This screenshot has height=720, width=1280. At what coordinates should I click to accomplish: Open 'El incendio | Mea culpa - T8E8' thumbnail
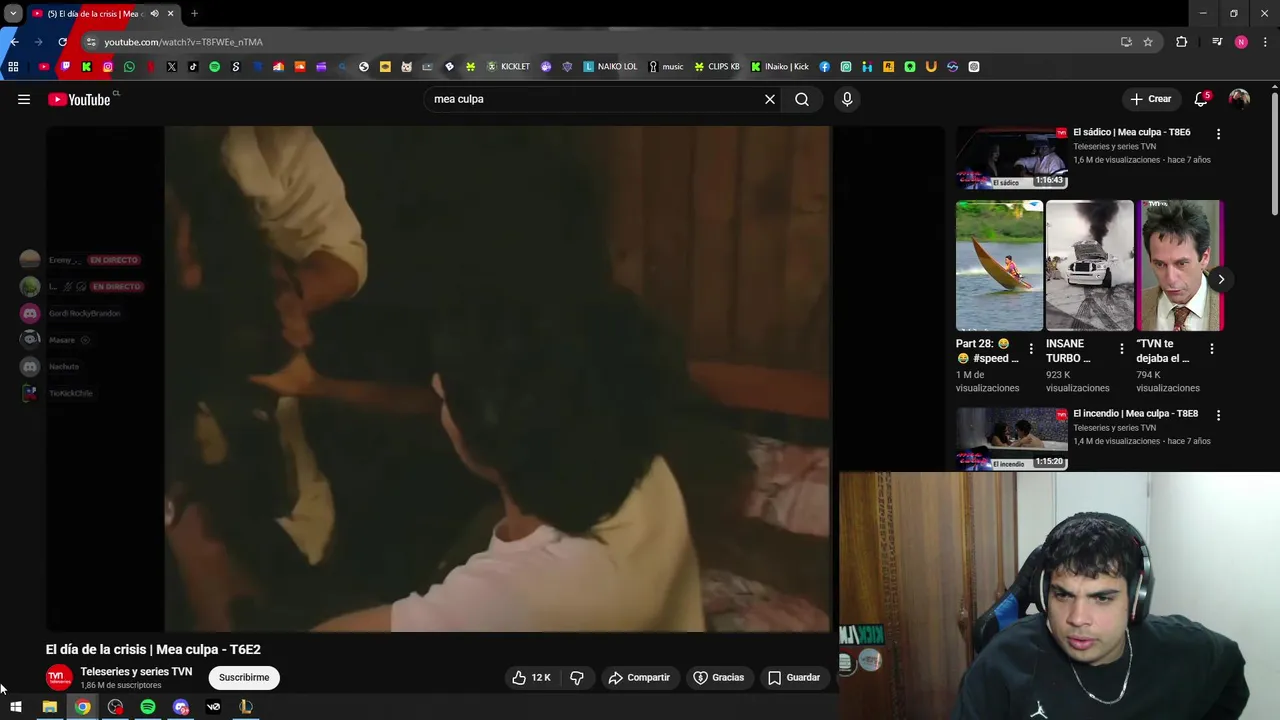(x=1011, y=438)
